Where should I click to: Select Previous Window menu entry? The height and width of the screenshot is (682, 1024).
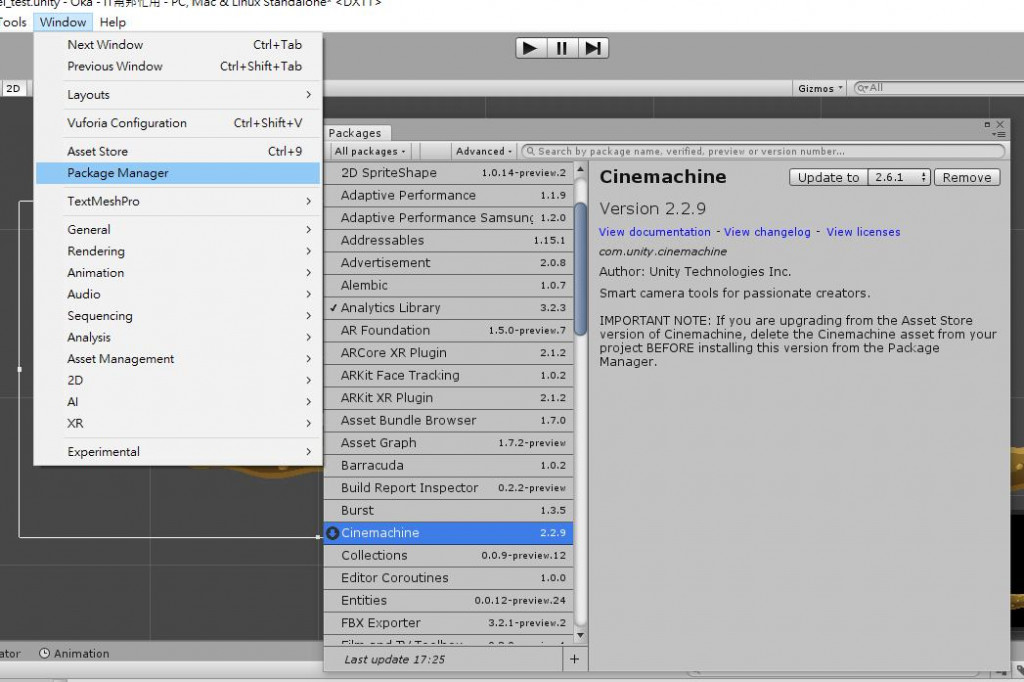[x=178, y=66]
